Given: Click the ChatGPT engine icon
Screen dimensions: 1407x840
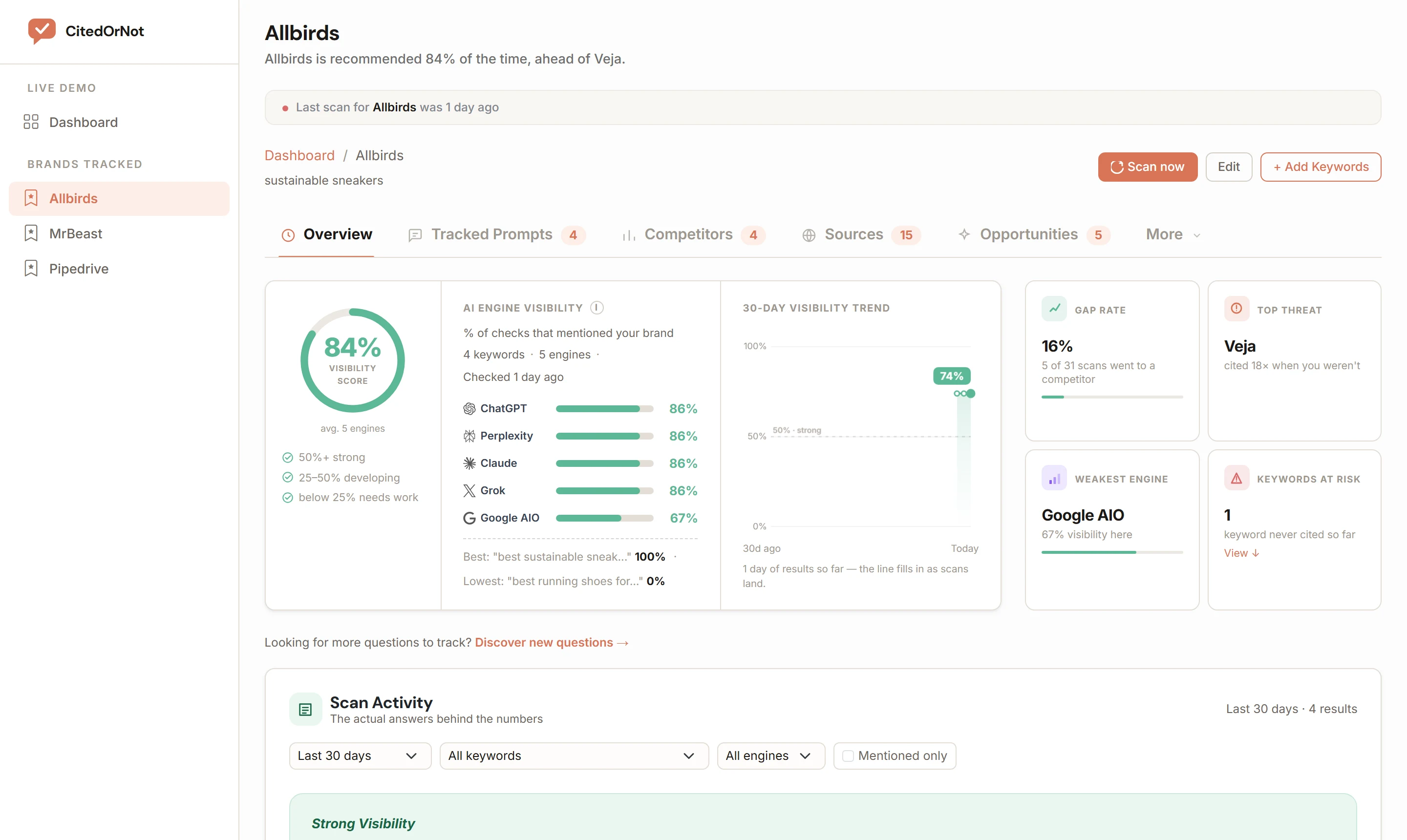Looking at the screenshot, I should [469, 409].
